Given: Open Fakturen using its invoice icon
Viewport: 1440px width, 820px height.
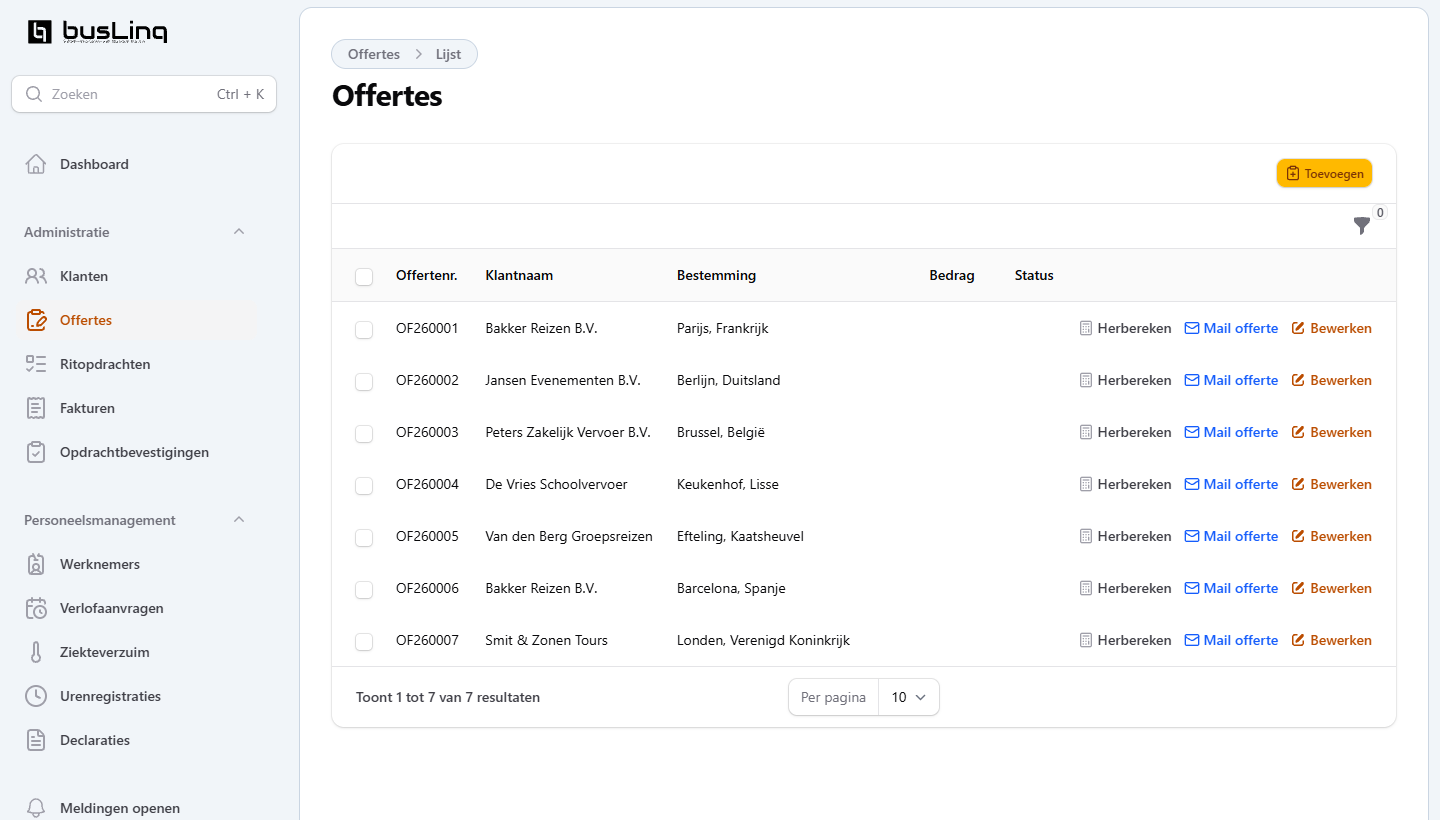Looking at the screenshot, I should pyautogui.click(x=37, y=408).
